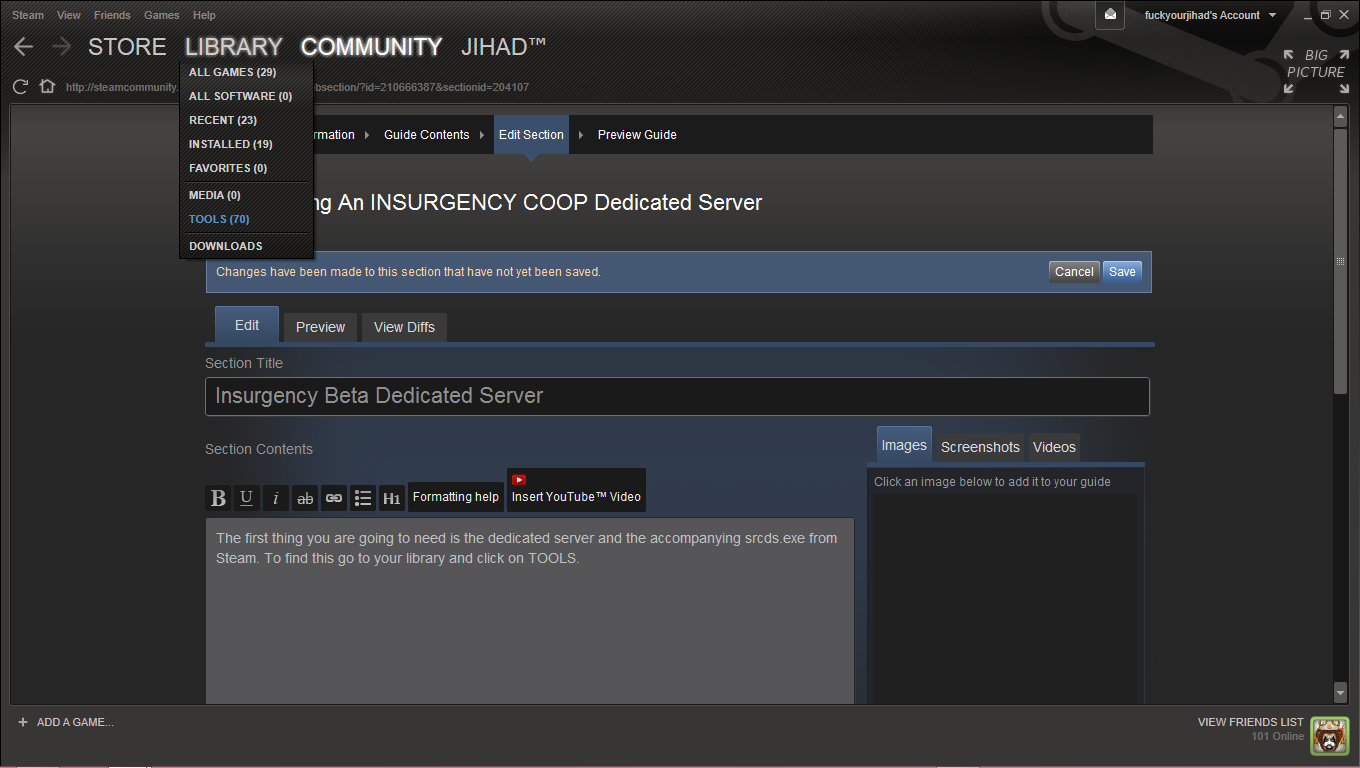The height and width of the screenshot is (768, 1360).
Task: Open the Games menu
Action: click(161, 15)
